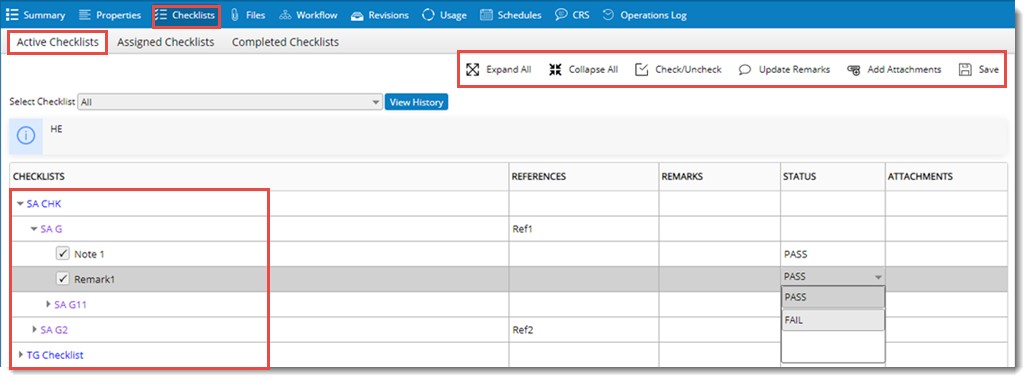Click the View History button
Viewport: 1030px width, 382px height.
[x=416, y=102]
